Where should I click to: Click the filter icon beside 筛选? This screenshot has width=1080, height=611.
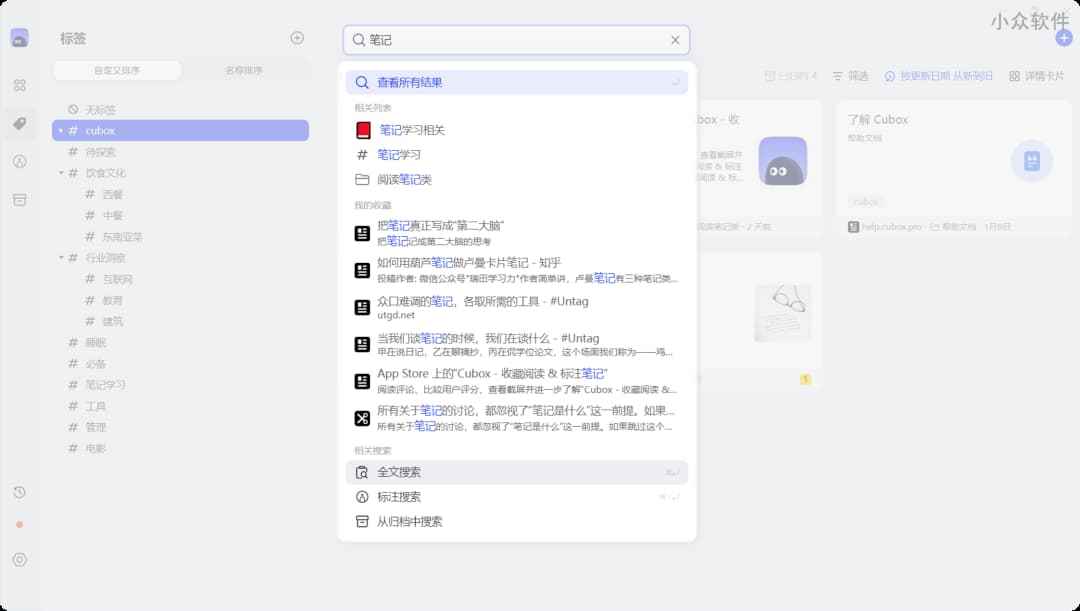(x=838, y=76)
